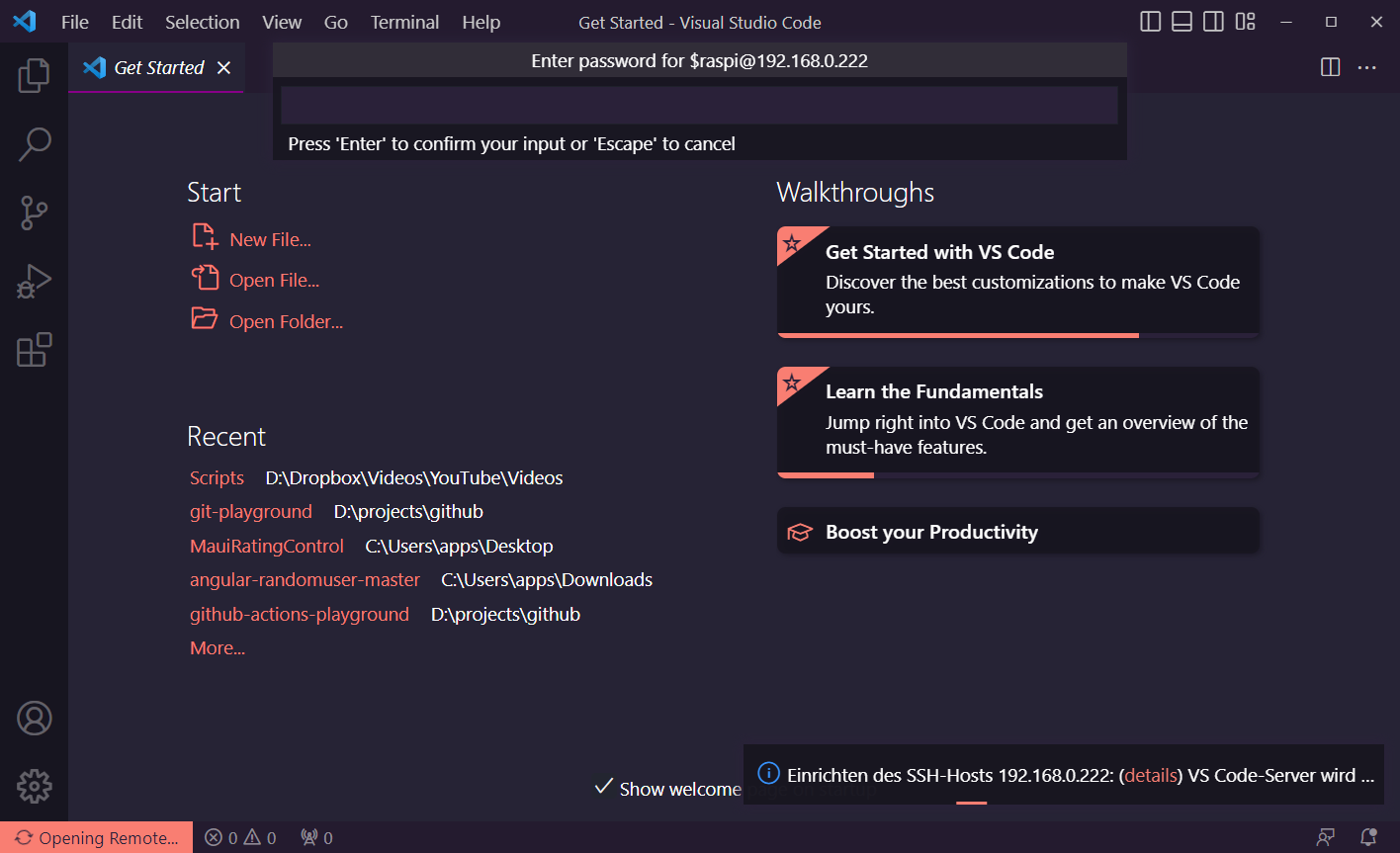Screen dimensions: 1400x853
Task: Click the Open Folder... link
Action: (286, 321)
